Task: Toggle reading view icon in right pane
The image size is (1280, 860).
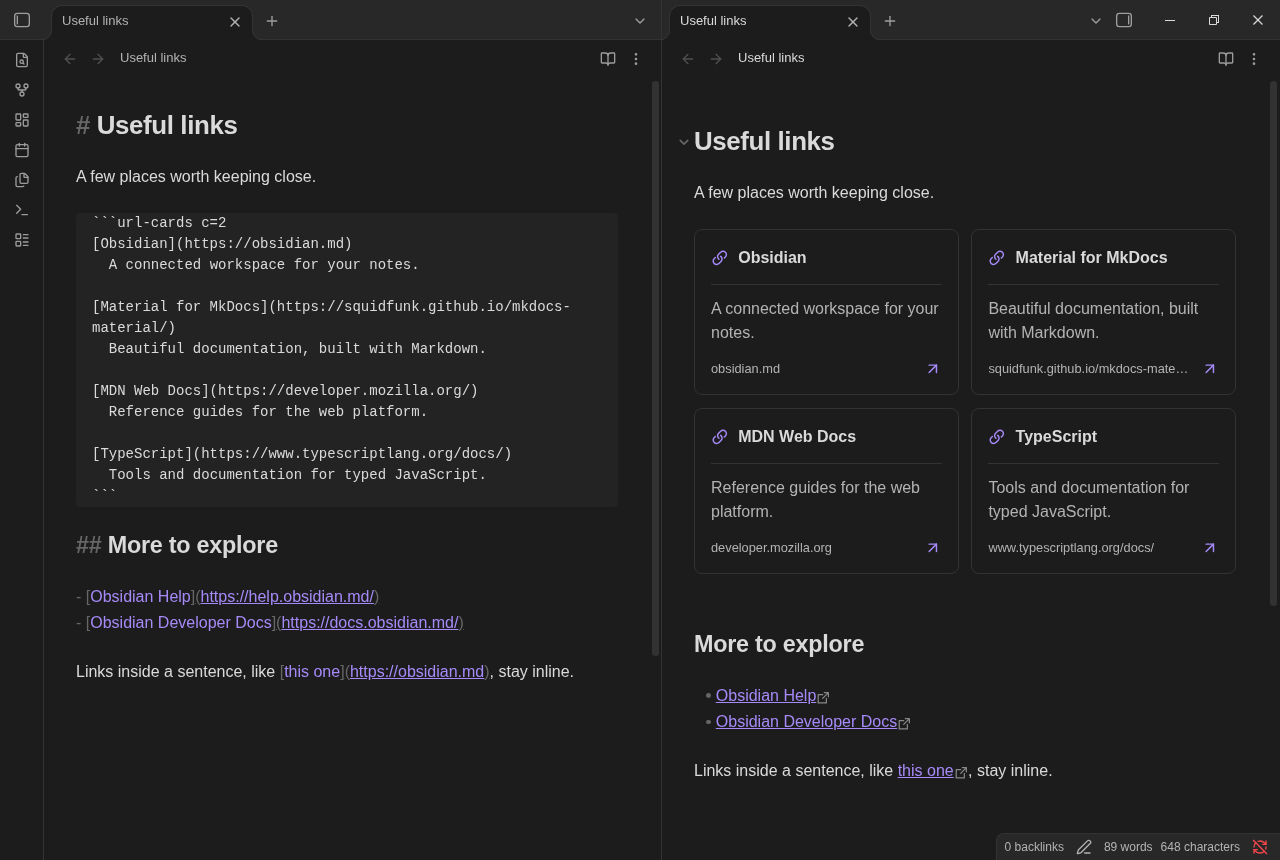Action: 1226,59
